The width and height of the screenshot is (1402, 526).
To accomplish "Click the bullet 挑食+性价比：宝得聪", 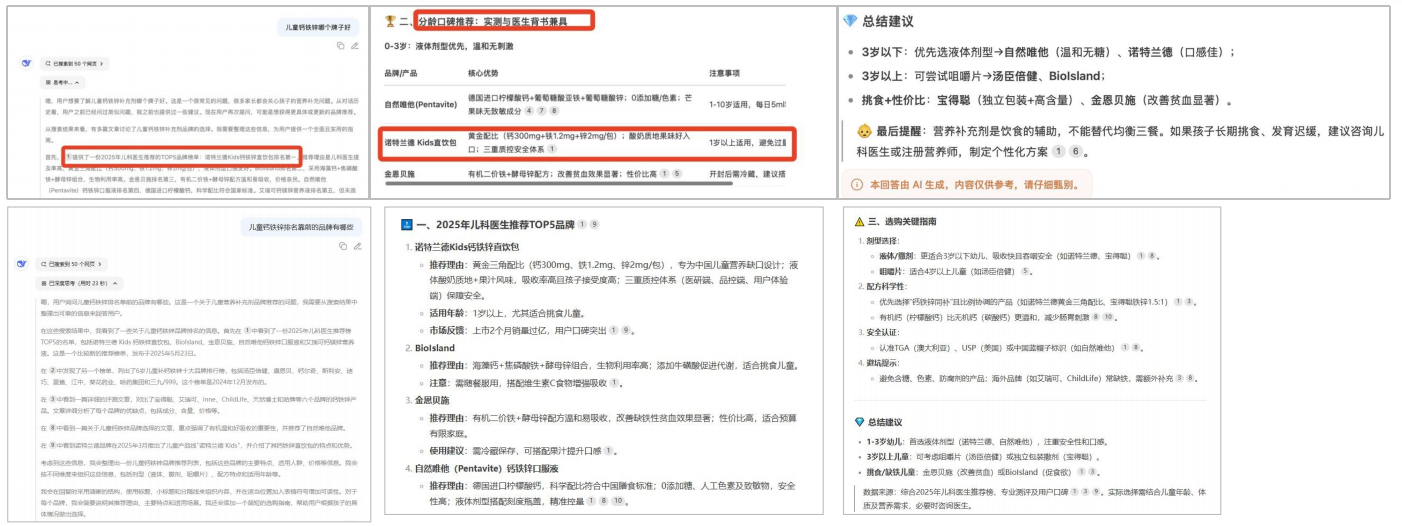I will (1046, 101).
